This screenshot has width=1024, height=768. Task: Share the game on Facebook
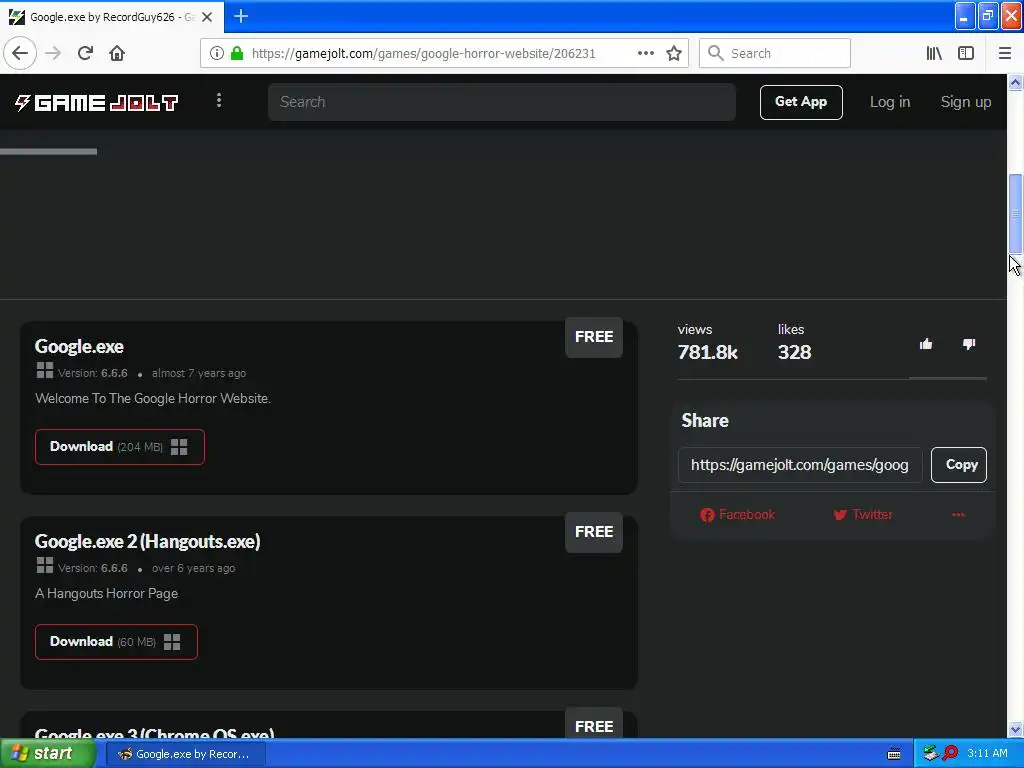[x=737, y=515]
